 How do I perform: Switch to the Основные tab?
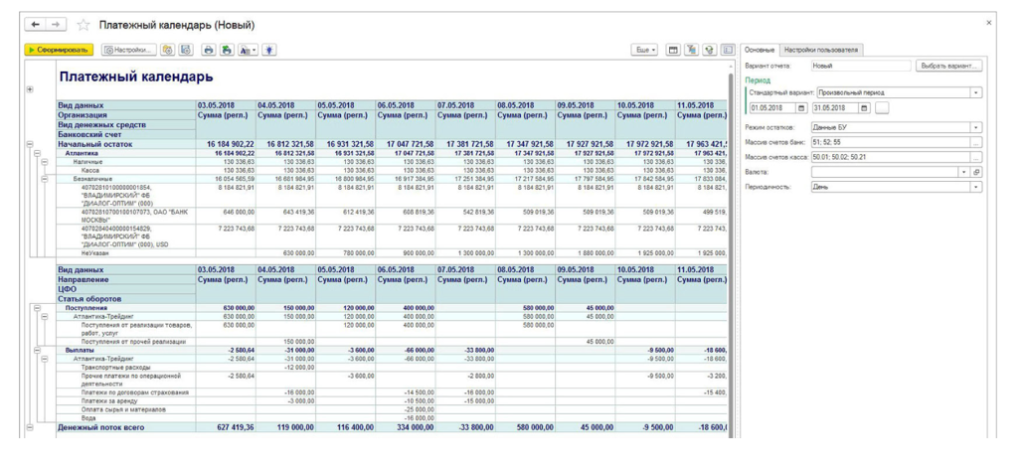(x=760, y=50)
